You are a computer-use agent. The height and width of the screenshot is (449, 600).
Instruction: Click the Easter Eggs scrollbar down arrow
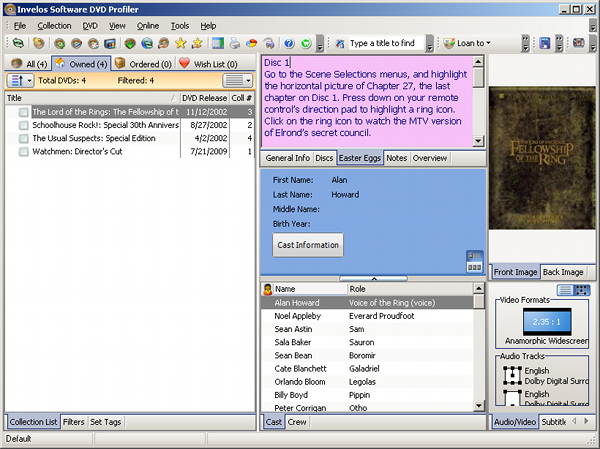478,141
